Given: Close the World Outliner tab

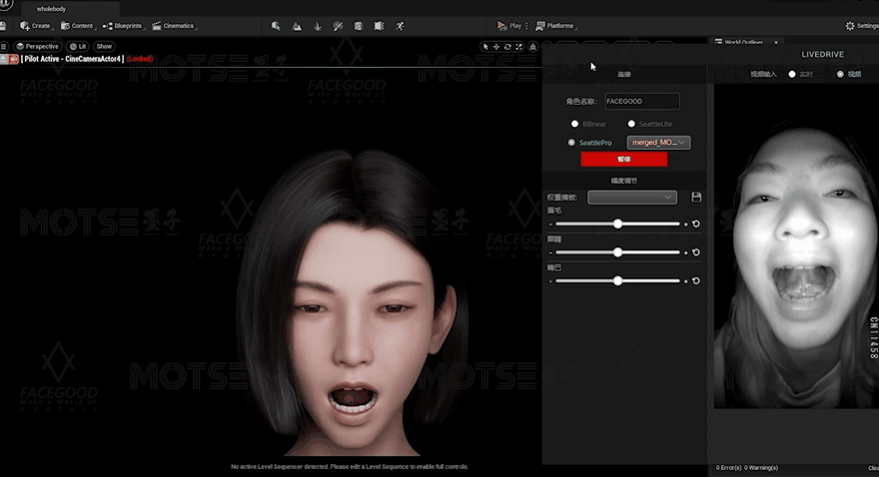Looking at the screenshot, I should [x=776, y=42].
